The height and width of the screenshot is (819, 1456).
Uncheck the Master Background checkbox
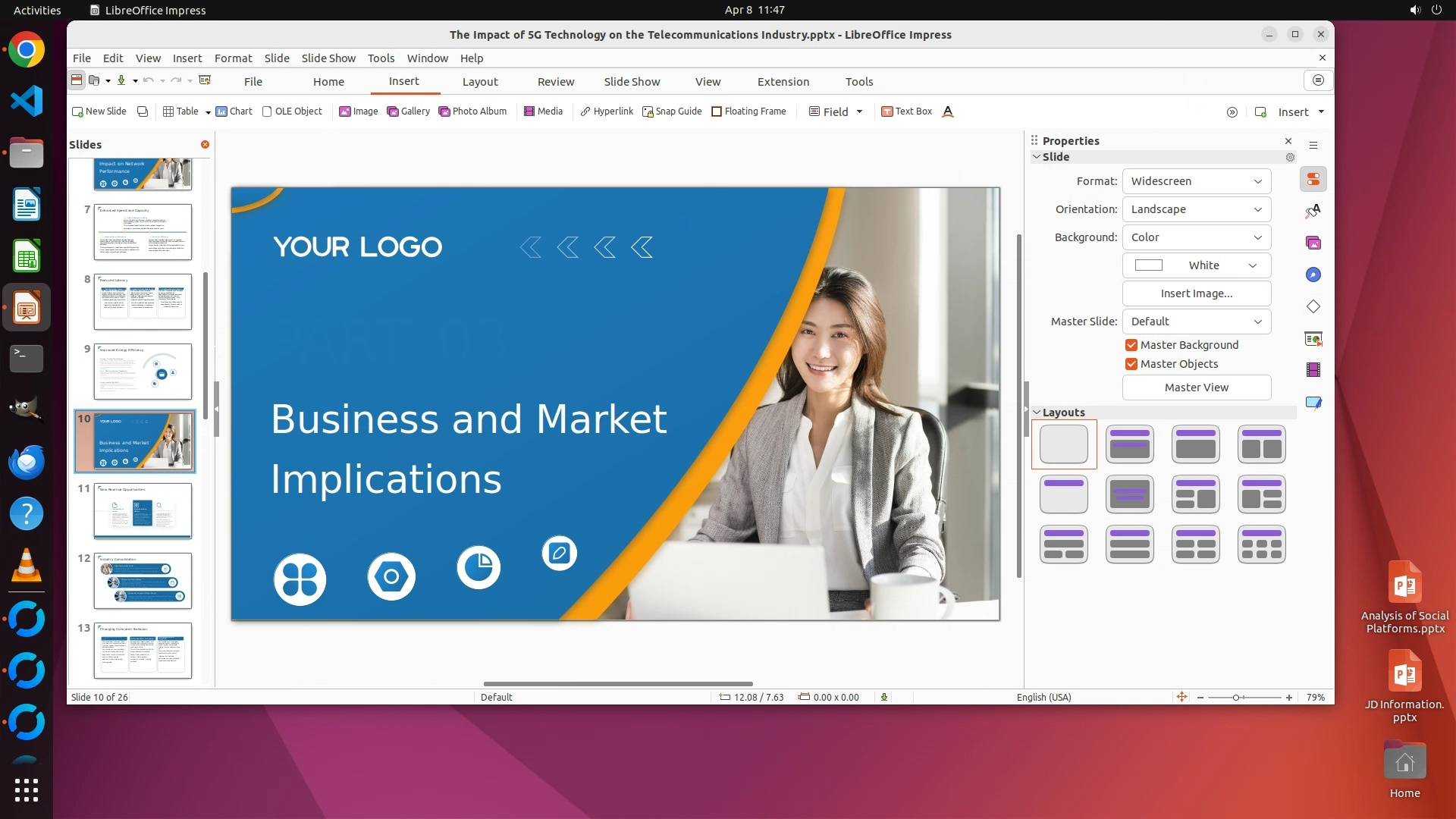[x=1131, y=345]
